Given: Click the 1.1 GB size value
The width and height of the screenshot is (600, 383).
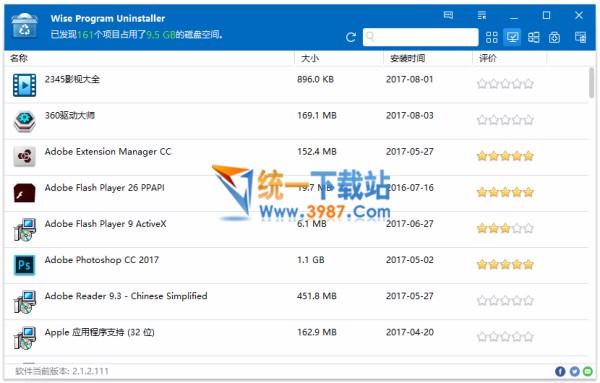Looking at the screenshot, I should point(311,260).
